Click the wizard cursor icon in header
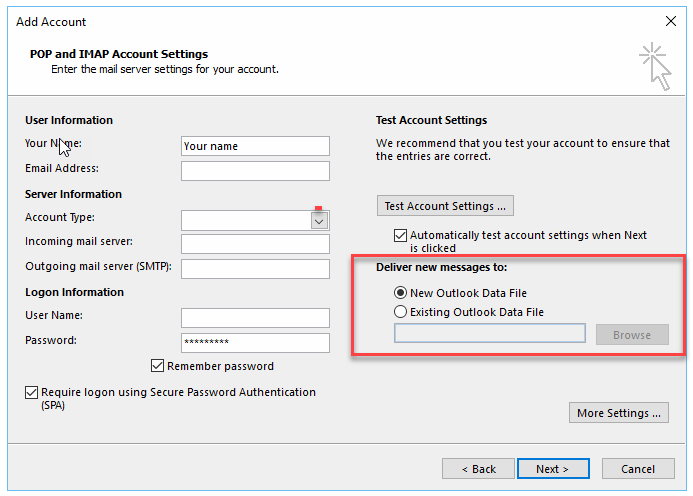693x496 pixels. pos(655,65)
